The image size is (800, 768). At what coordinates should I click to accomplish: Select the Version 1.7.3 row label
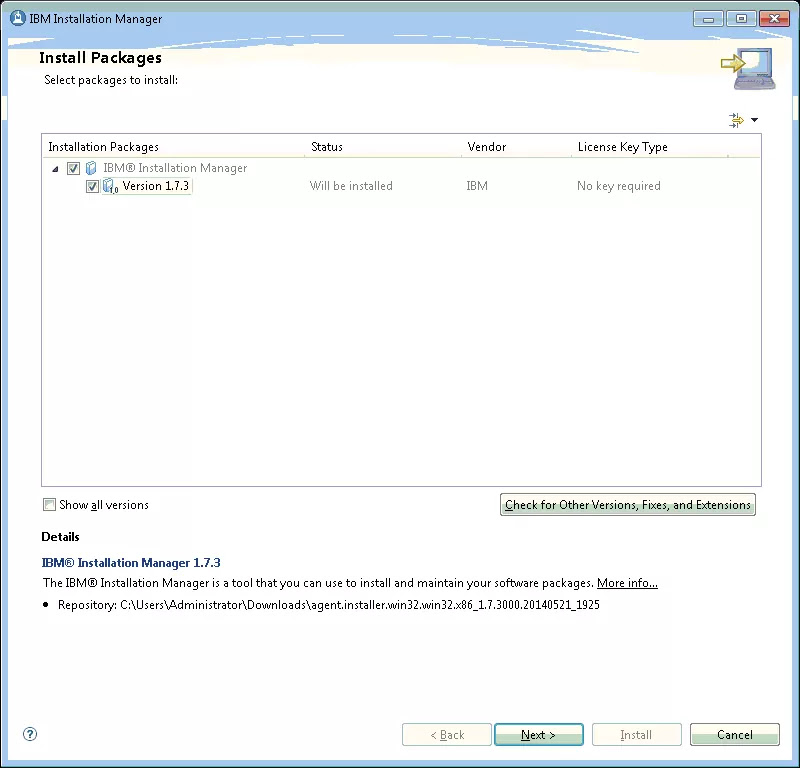pos(156,186)
